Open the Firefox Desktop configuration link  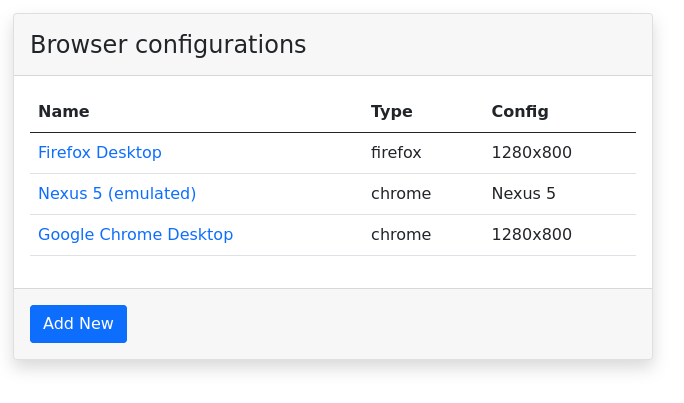point(100,153)
